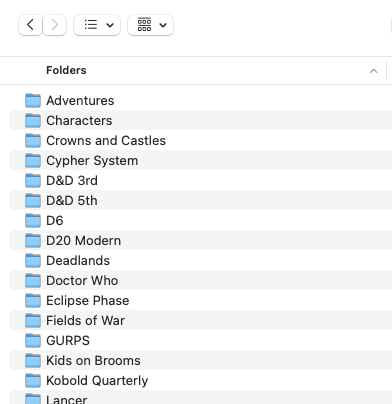Toggle sort order using the Folders caret

tap(374, 71)
